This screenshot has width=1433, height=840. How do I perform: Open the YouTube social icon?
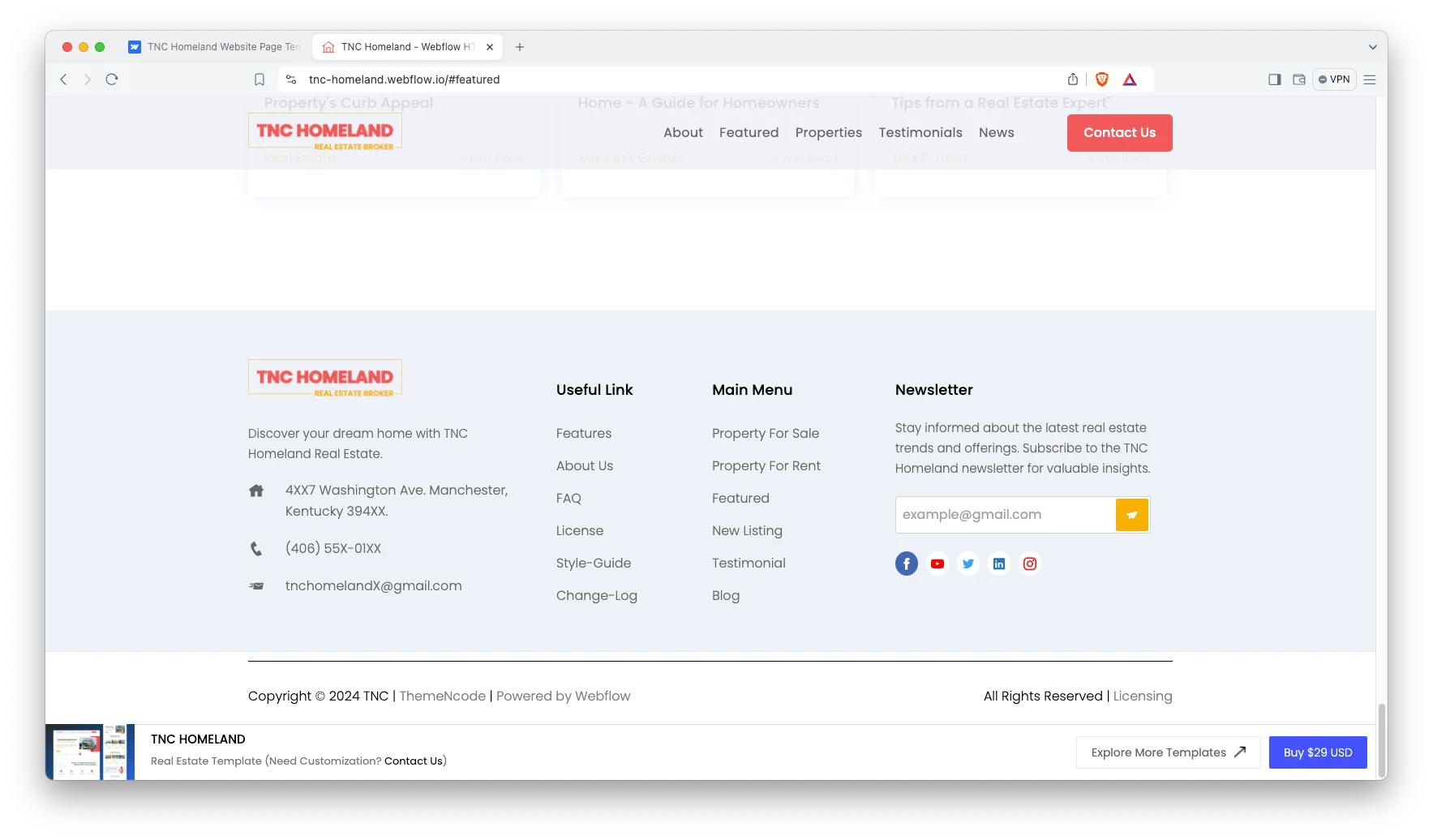(937, 564)
